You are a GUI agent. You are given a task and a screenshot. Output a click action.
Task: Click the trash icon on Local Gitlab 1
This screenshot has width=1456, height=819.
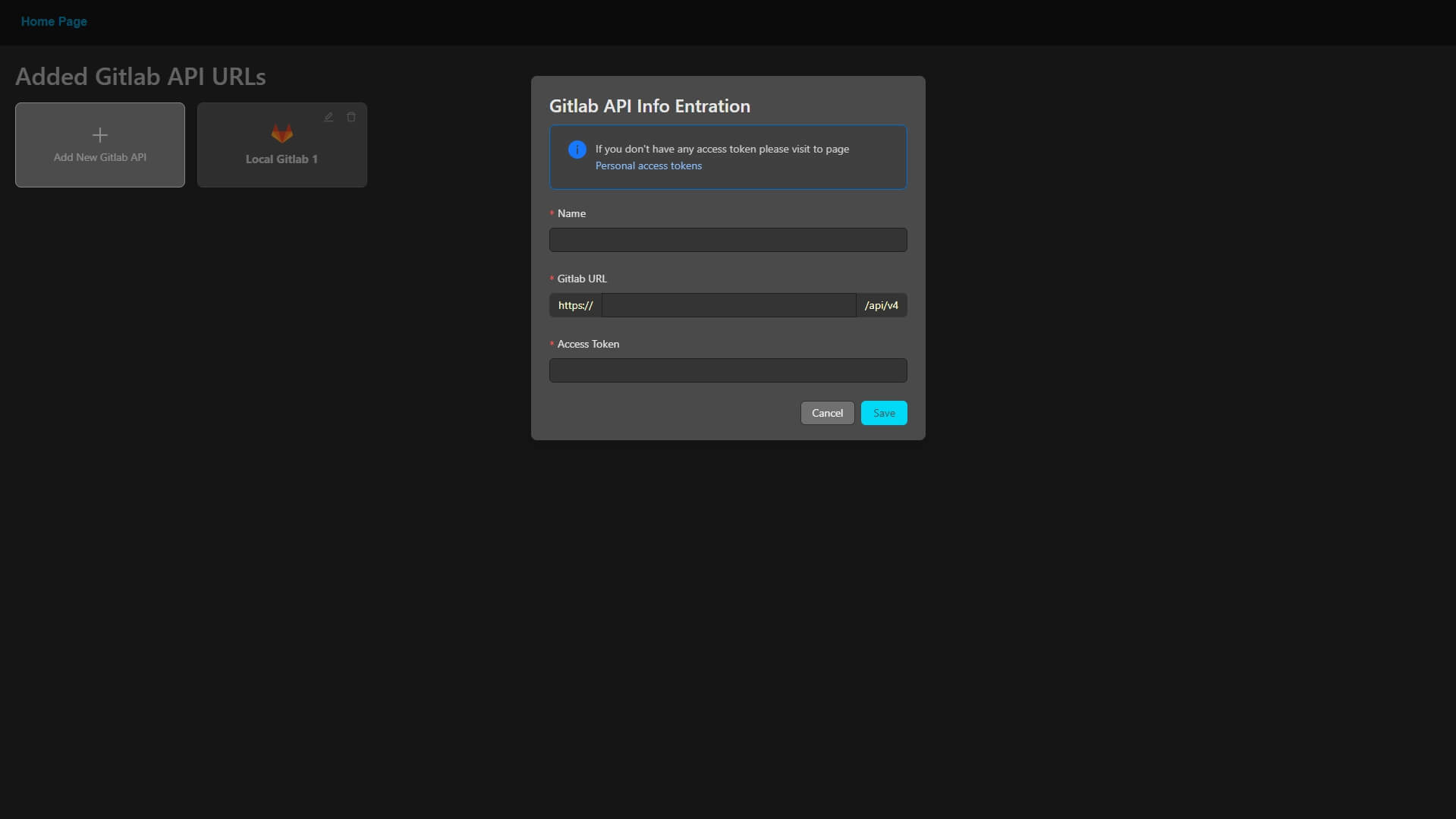(351, 117)
